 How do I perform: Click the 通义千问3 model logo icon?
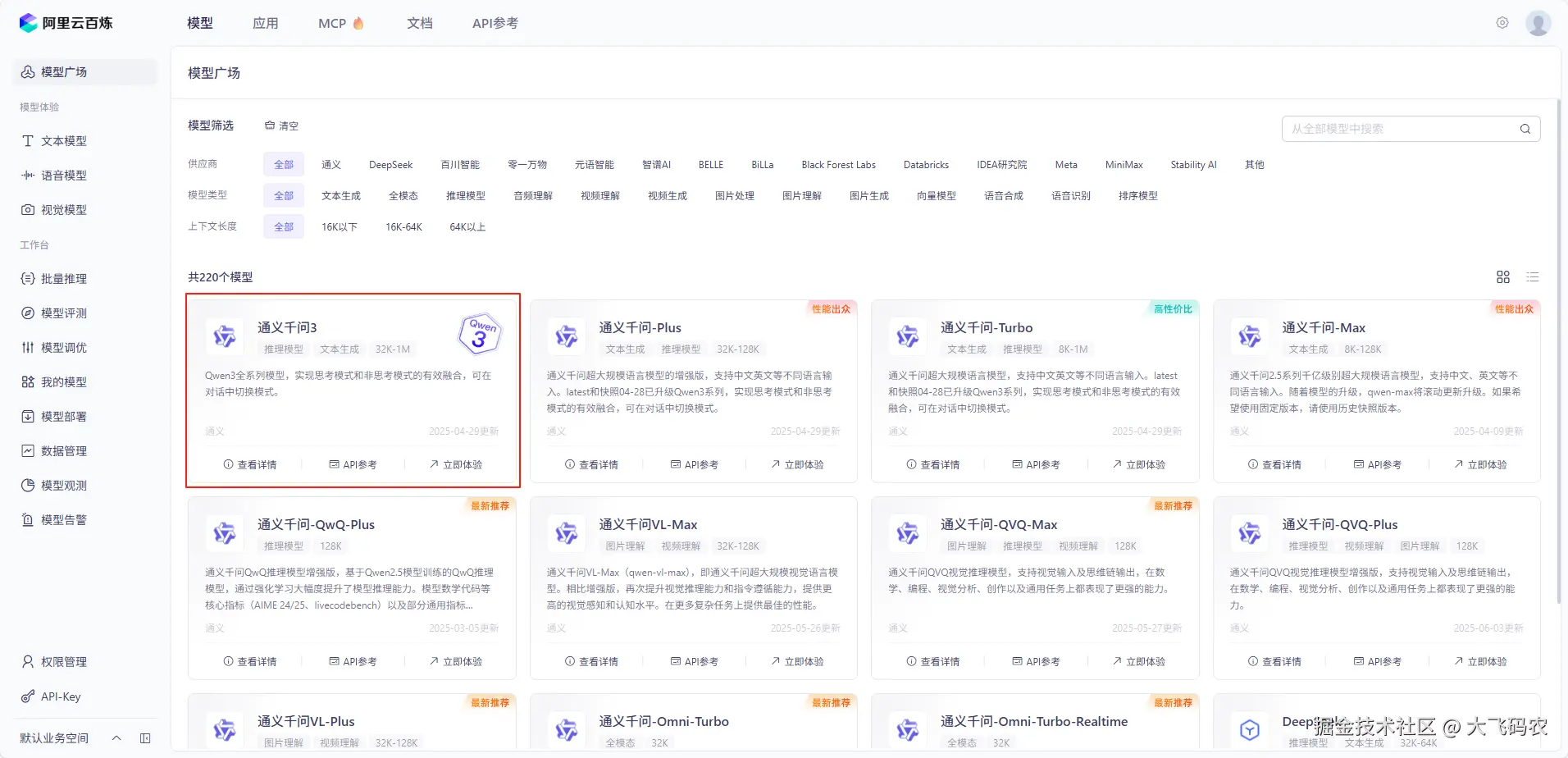pyautogui.click(x=225, y=336)
